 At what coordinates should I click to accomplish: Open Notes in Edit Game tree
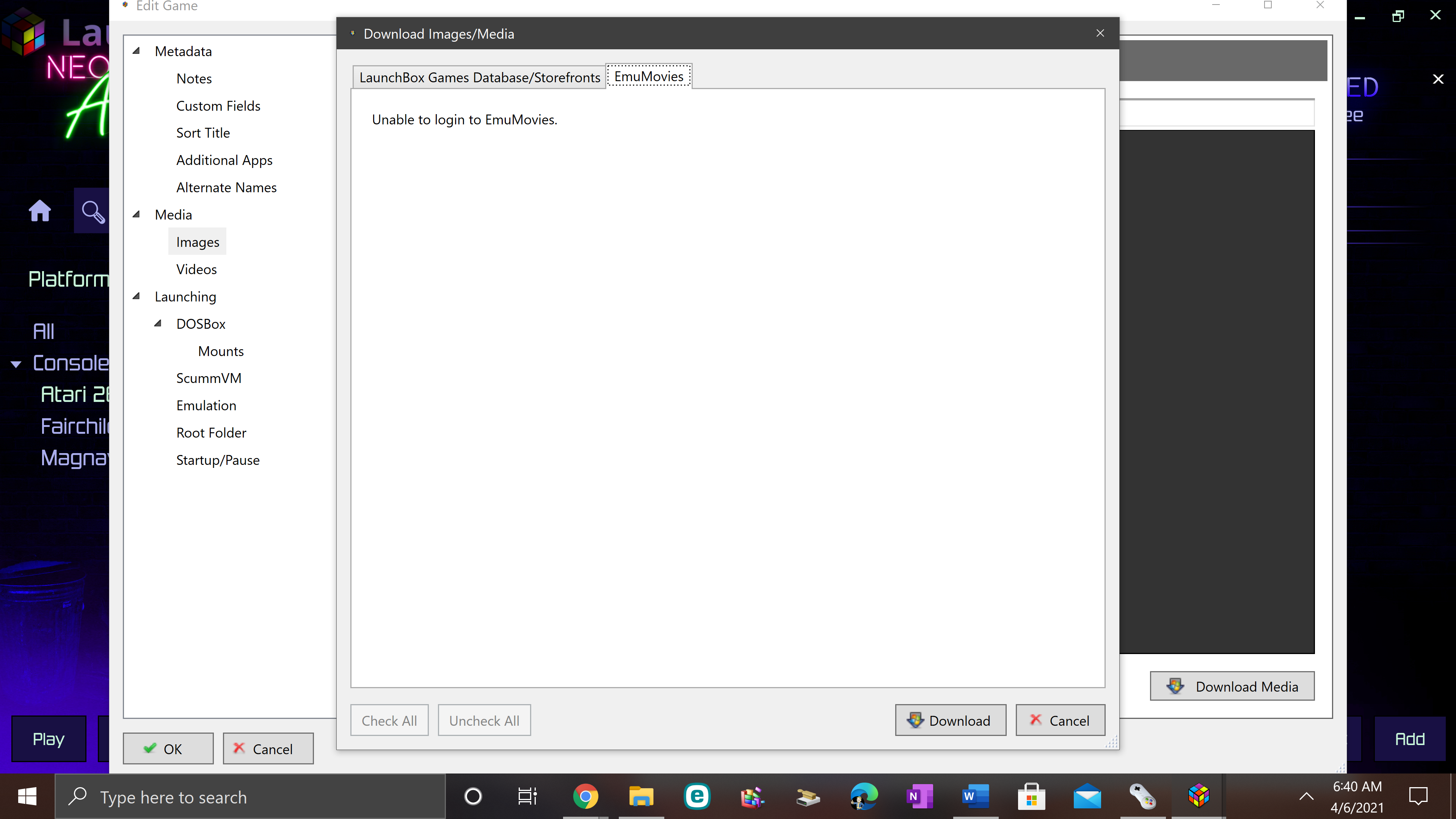194,78
